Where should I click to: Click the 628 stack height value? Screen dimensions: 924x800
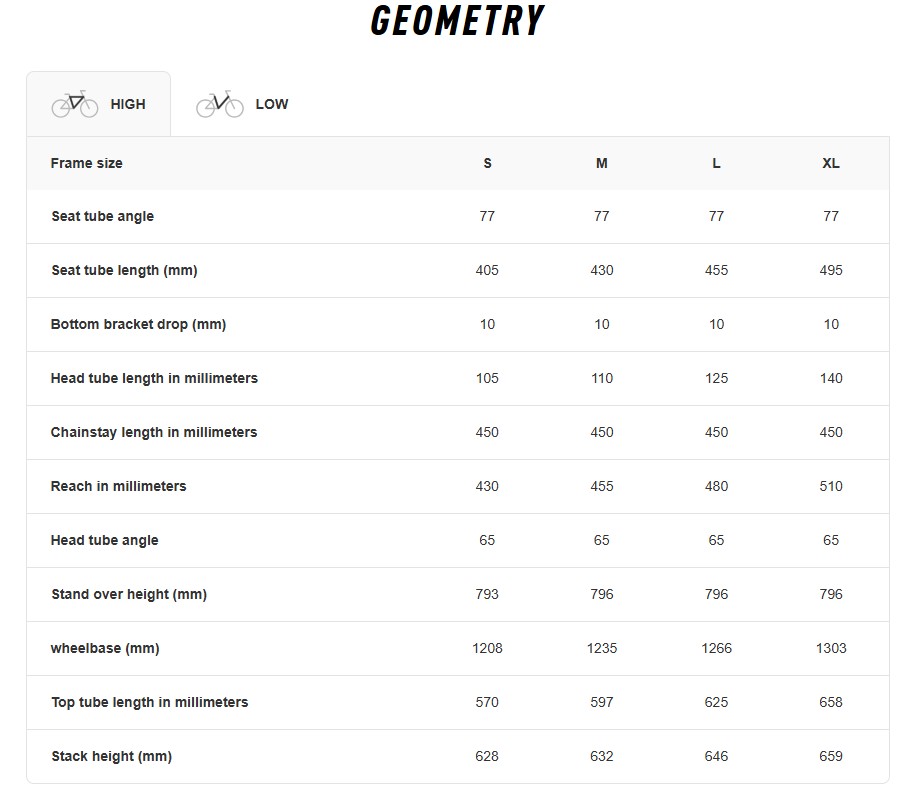(487, 756)
